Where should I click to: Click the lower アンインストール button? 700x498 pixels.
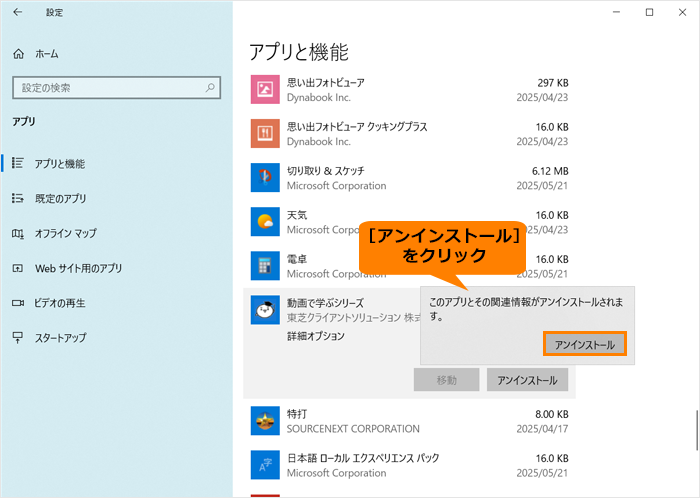point(527,380)
